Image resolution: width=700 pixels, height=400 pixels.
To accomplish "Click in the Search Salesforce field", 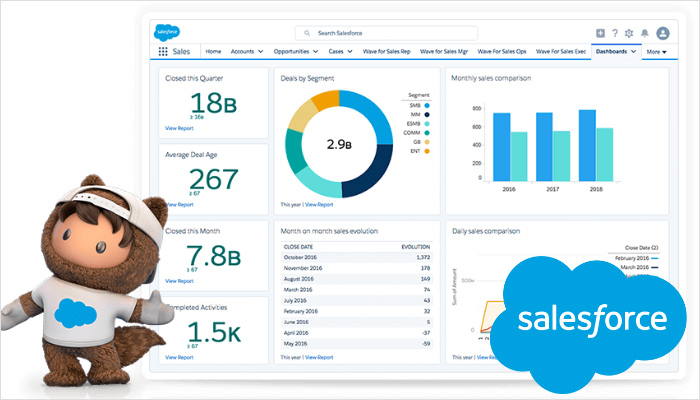I will pyautogui.click(x=386, y=33).
